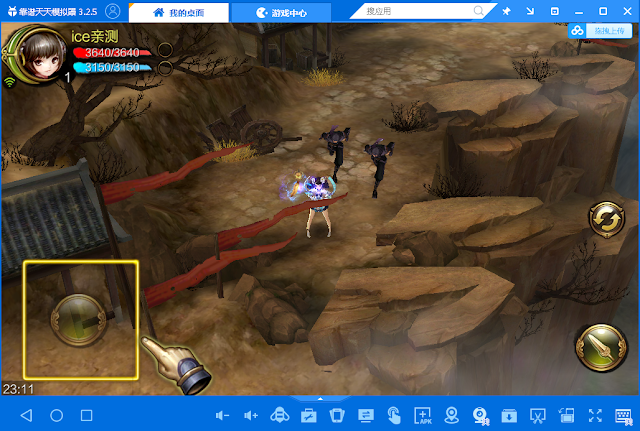Take a screenshot with the scissors icon
Screen dimensions: 640x431
pos(538,415)
